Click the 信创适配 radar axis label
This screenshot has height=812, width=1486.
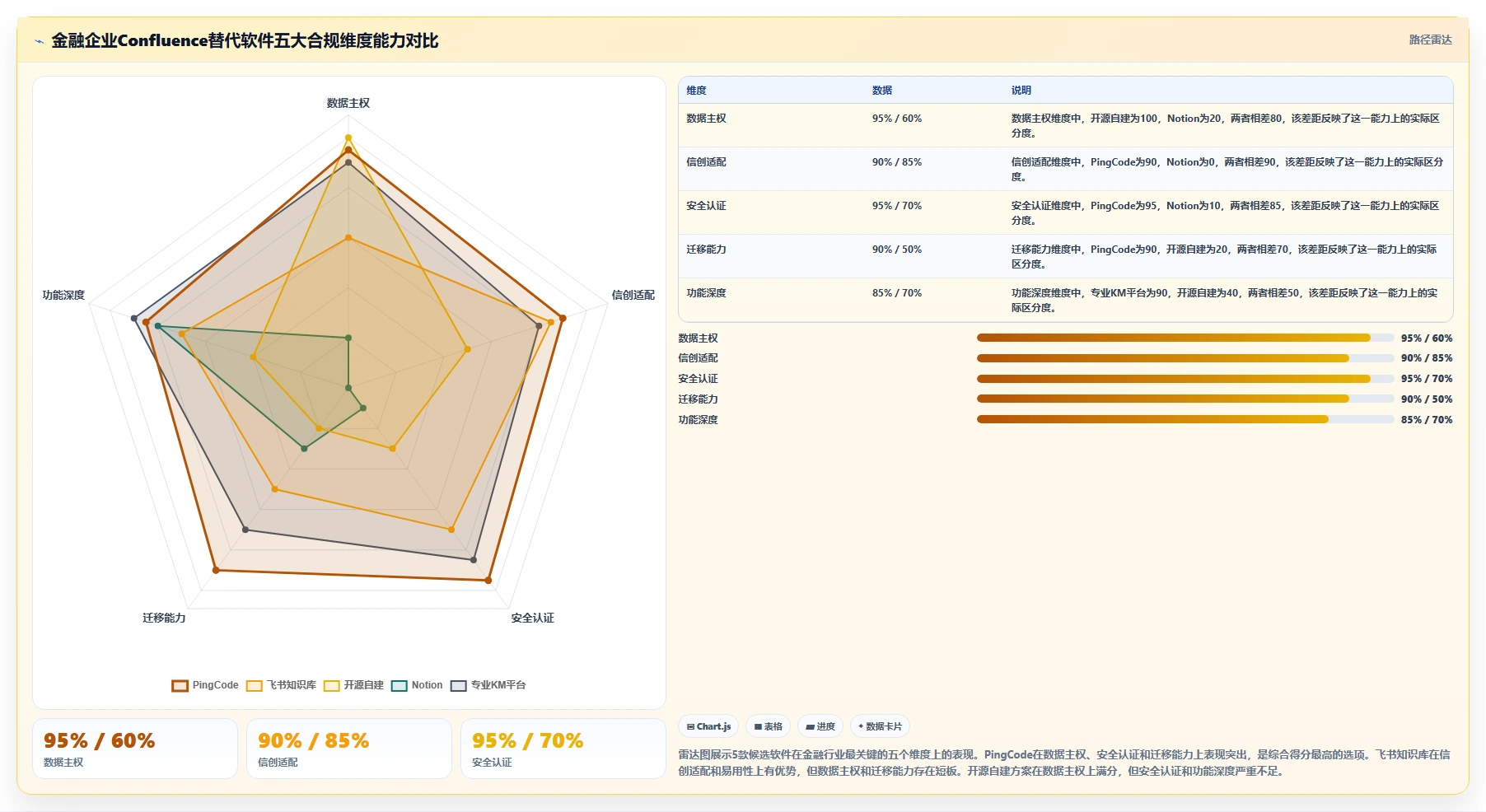[x=633, y=295]
